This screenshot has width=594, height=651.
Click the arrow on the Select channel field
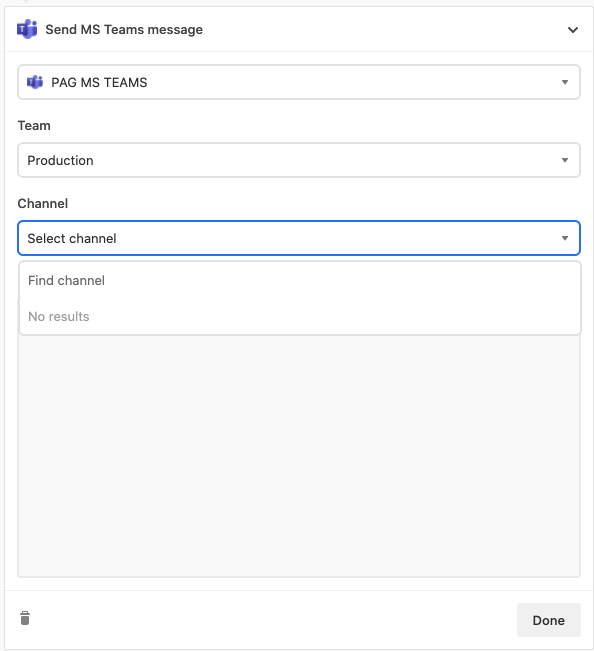pyautogui.click(x=565, y=238)
